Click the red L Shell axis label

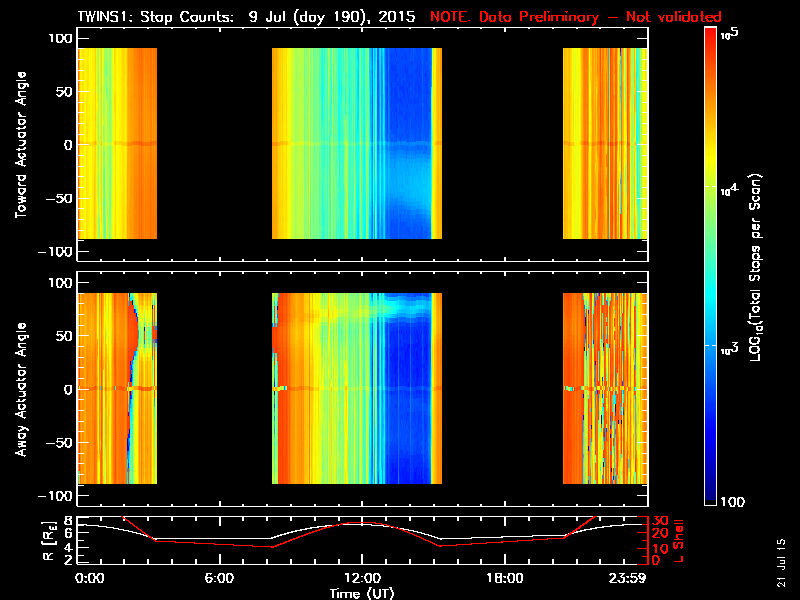pos(678,540)
